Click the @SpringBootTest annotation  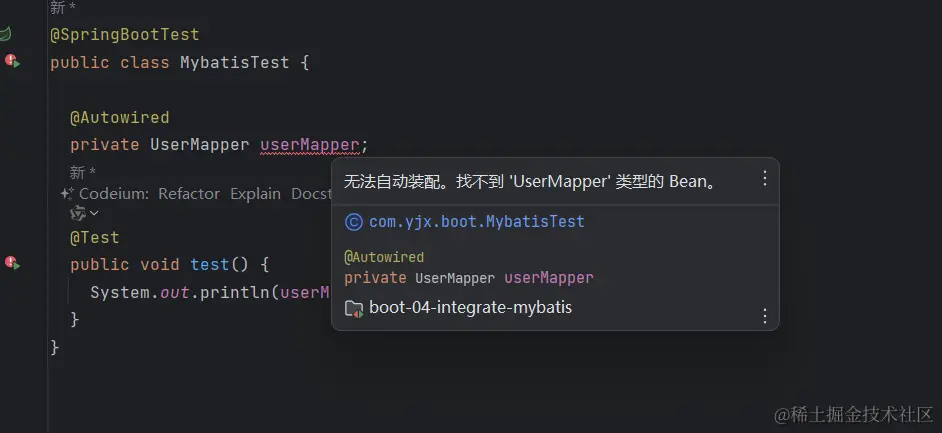(x=124, y=34)
